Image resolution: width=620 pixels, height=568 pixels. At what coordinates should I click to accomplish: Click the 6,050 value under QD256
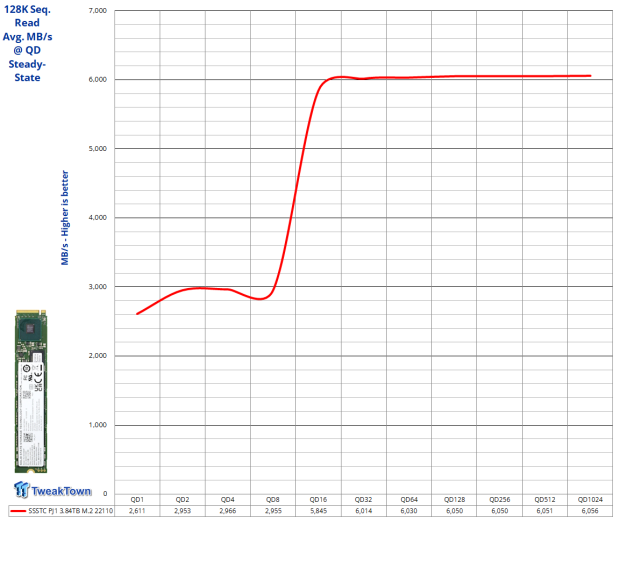point(499,511)
